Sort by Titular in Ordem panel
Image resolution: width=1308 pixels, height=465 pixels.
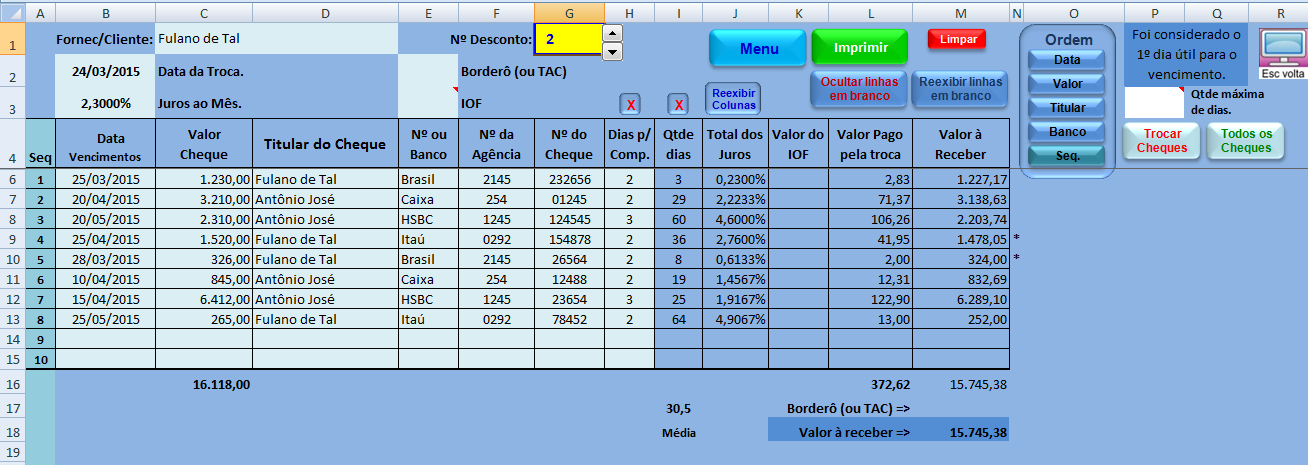pyautogui.click(x=1066, y=108)
